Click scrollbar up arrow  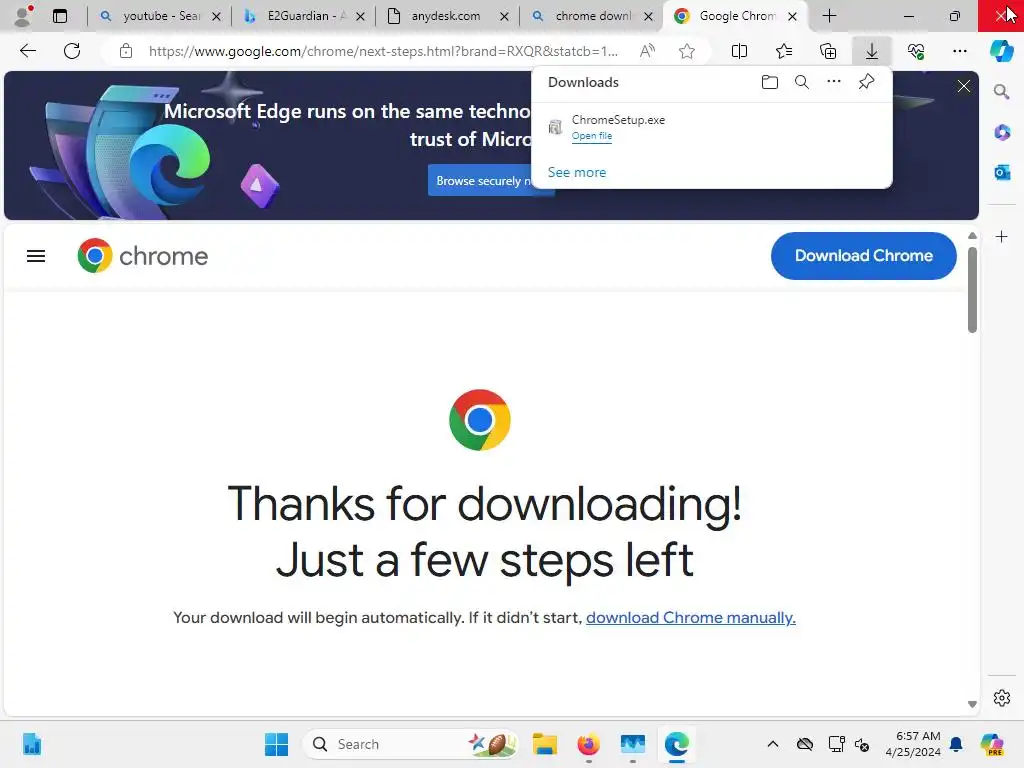point(972,236)
